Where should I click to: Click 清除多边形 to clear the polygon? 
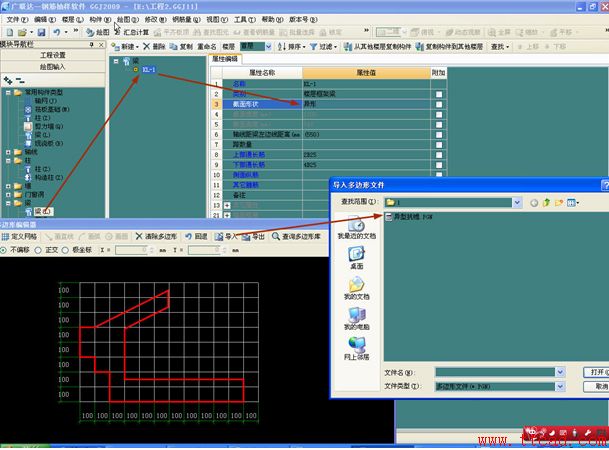click(157, 236)
